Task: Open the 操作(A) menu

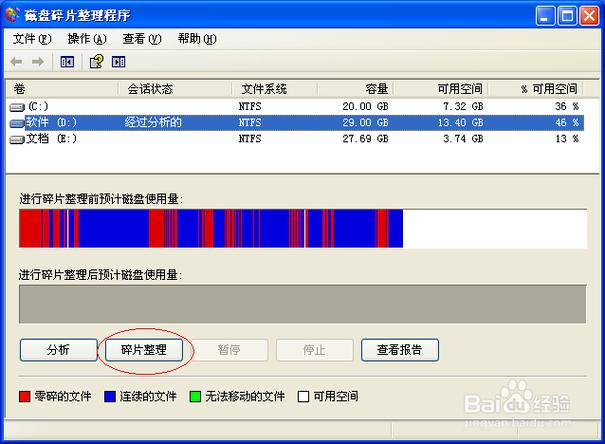Action: tap(87, 39)
